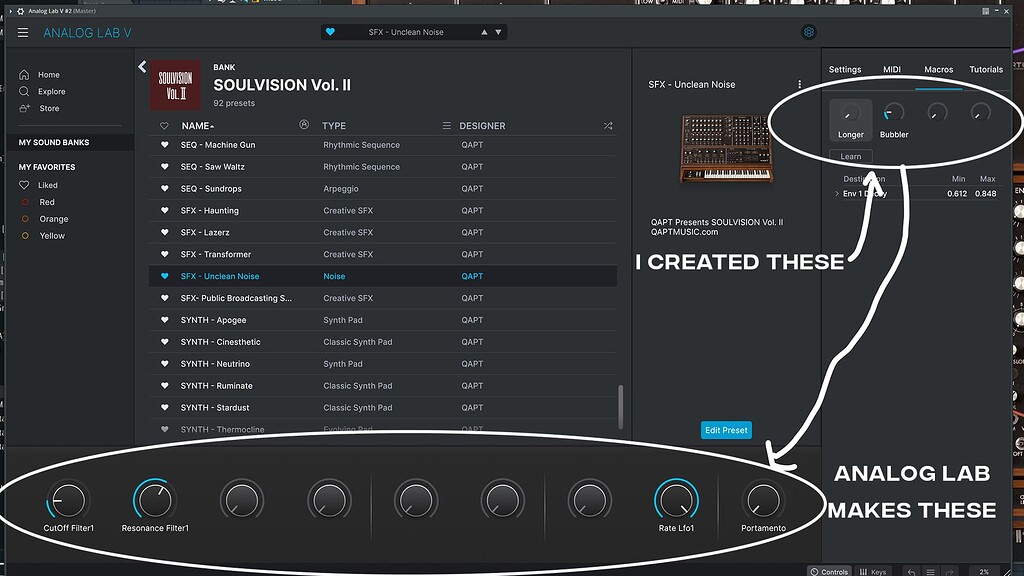The width and height of the screenshot is (1024, 576).
Task: Sort presets by DESIGNER column
Action: tap(482, 126)
